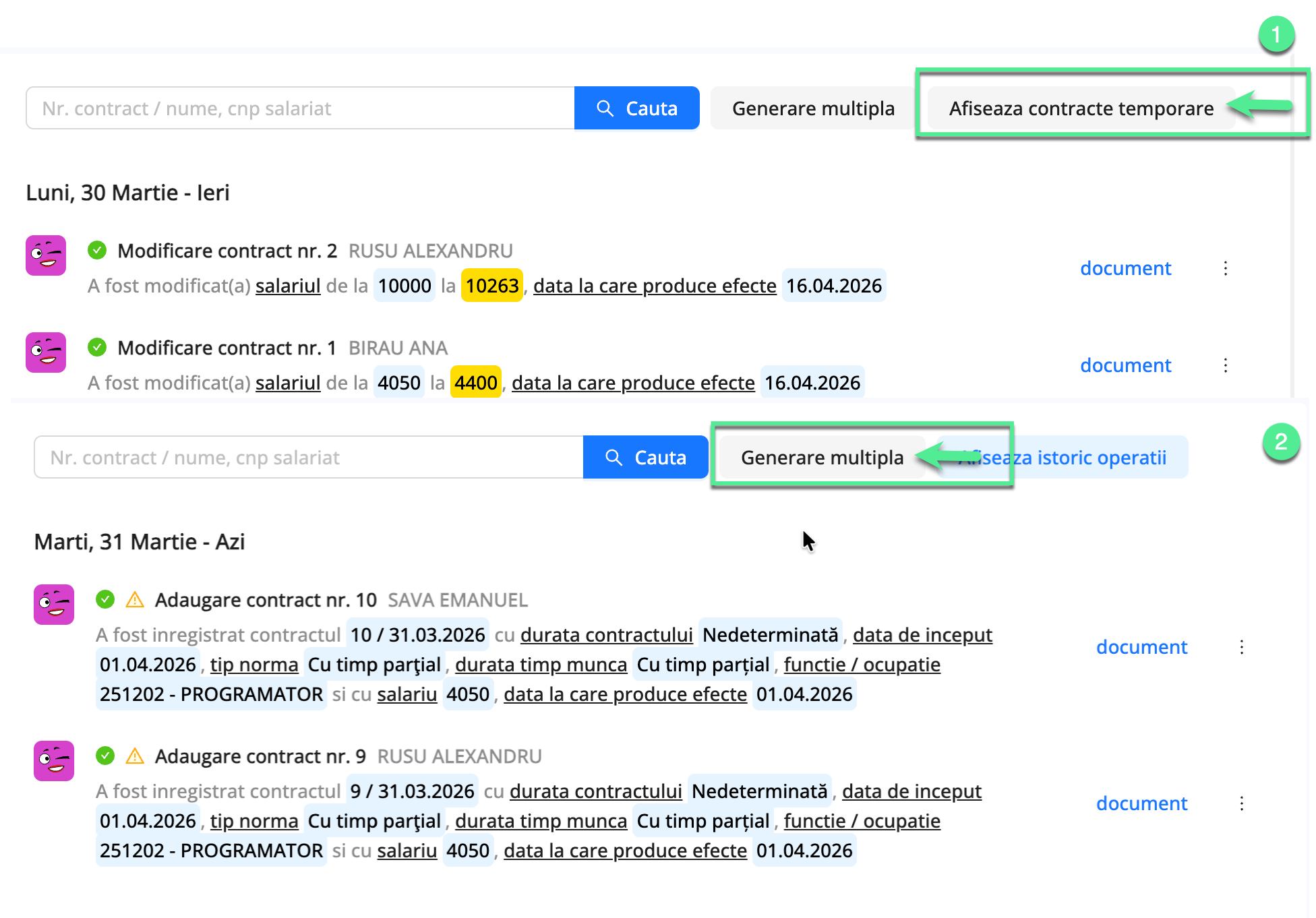The width and height of the screenshot is (1316, 918).
Task: Open the options menu for contract nr. 2
Action: click(x=1226, y=268)
